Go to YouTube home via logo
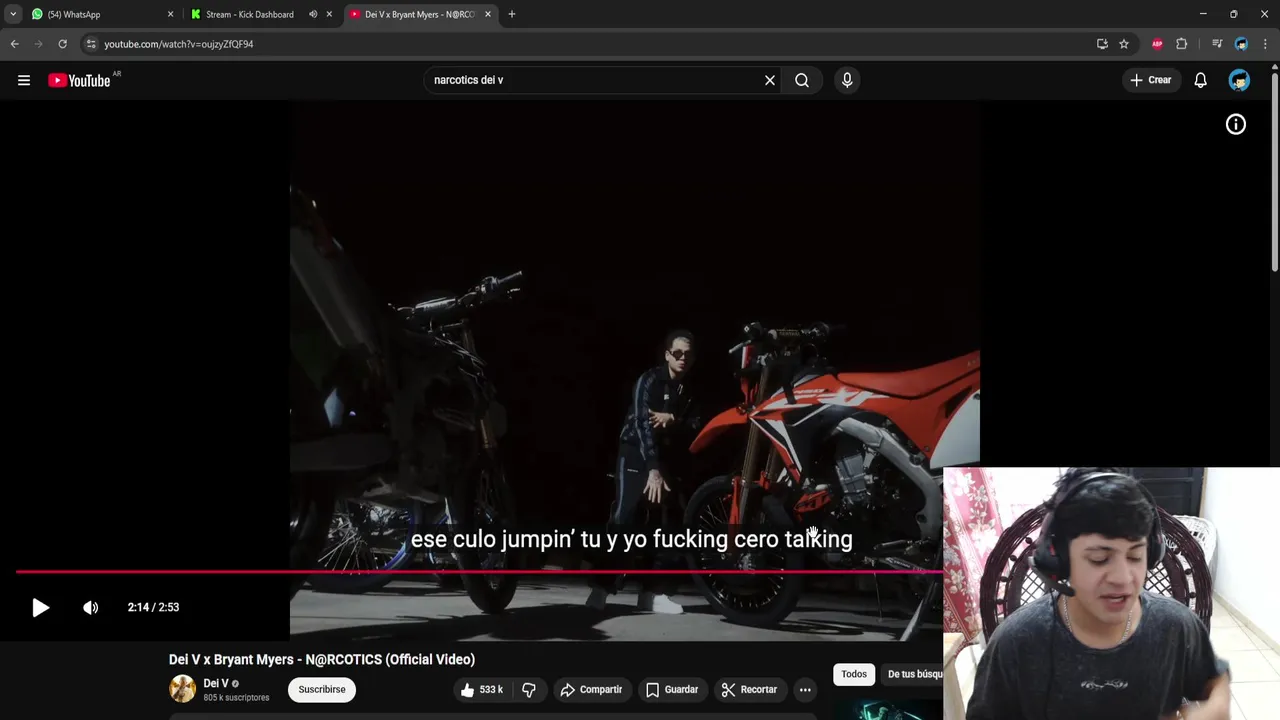The image size is (1280, 720). [80, 80]
